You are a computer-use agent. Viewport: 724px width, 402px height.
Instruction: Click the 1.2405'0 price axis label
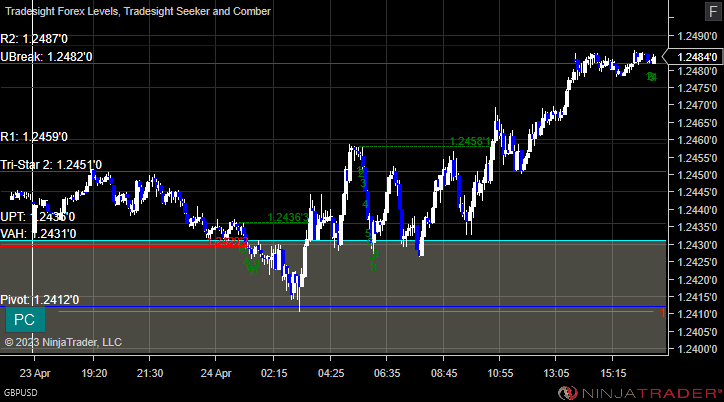pyautogui.click(x=697, y=332)
